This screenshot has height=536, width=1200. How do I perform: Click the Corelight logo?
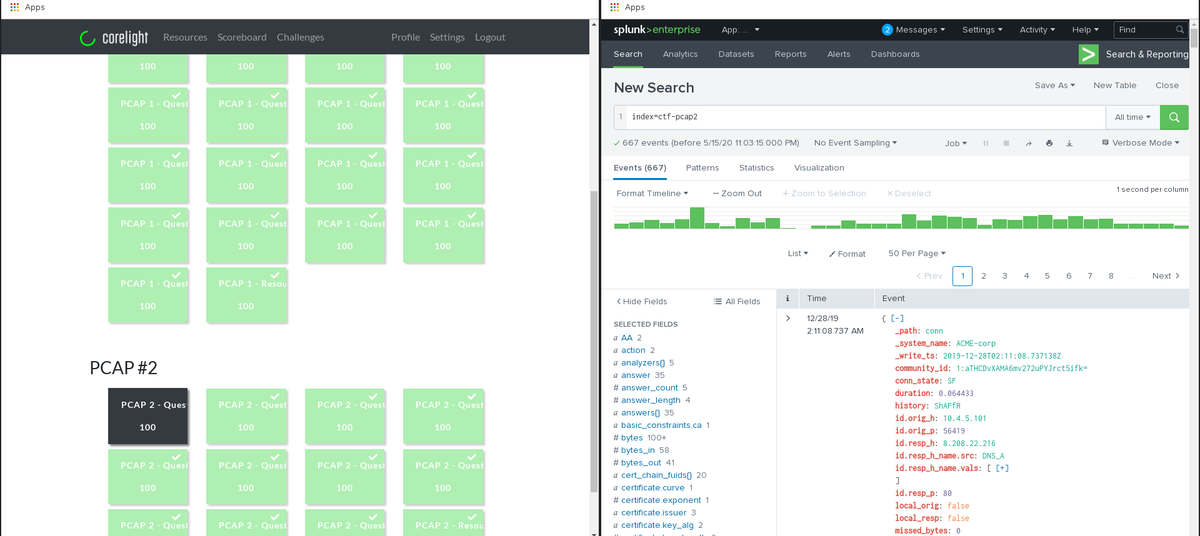(x=114, y=38)
